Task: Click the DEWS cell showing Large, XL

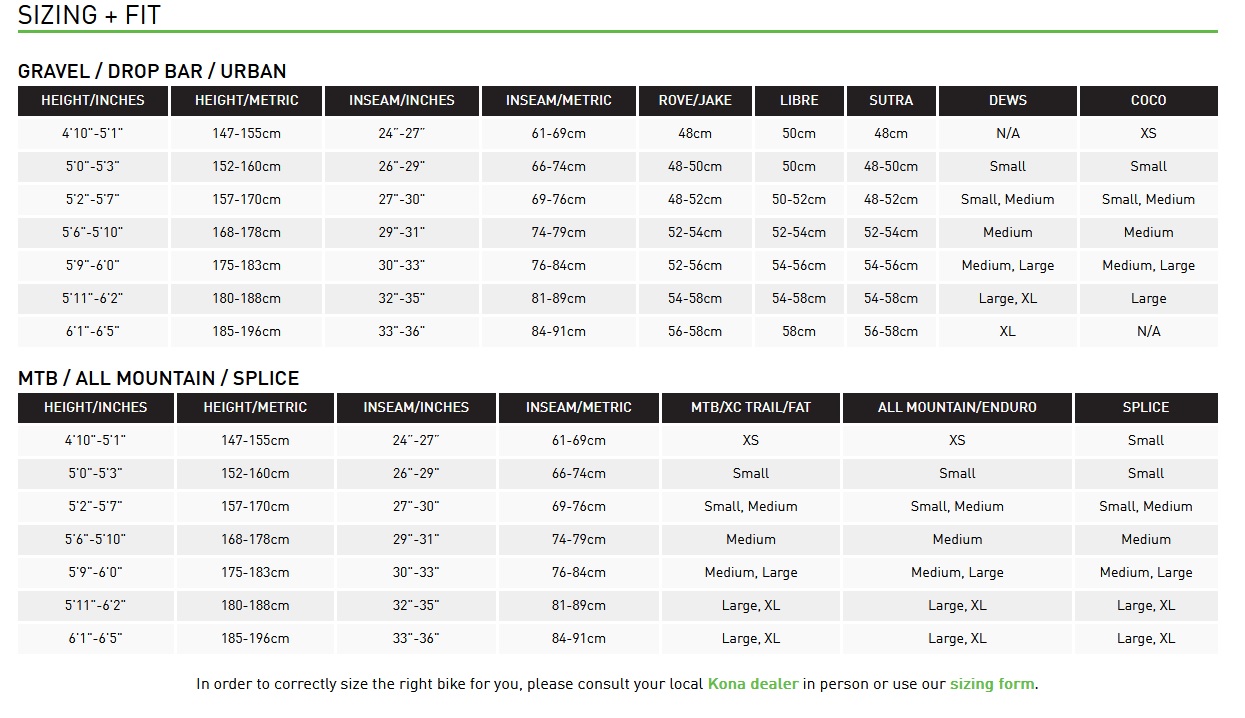Action: (x=1007, y=298)
